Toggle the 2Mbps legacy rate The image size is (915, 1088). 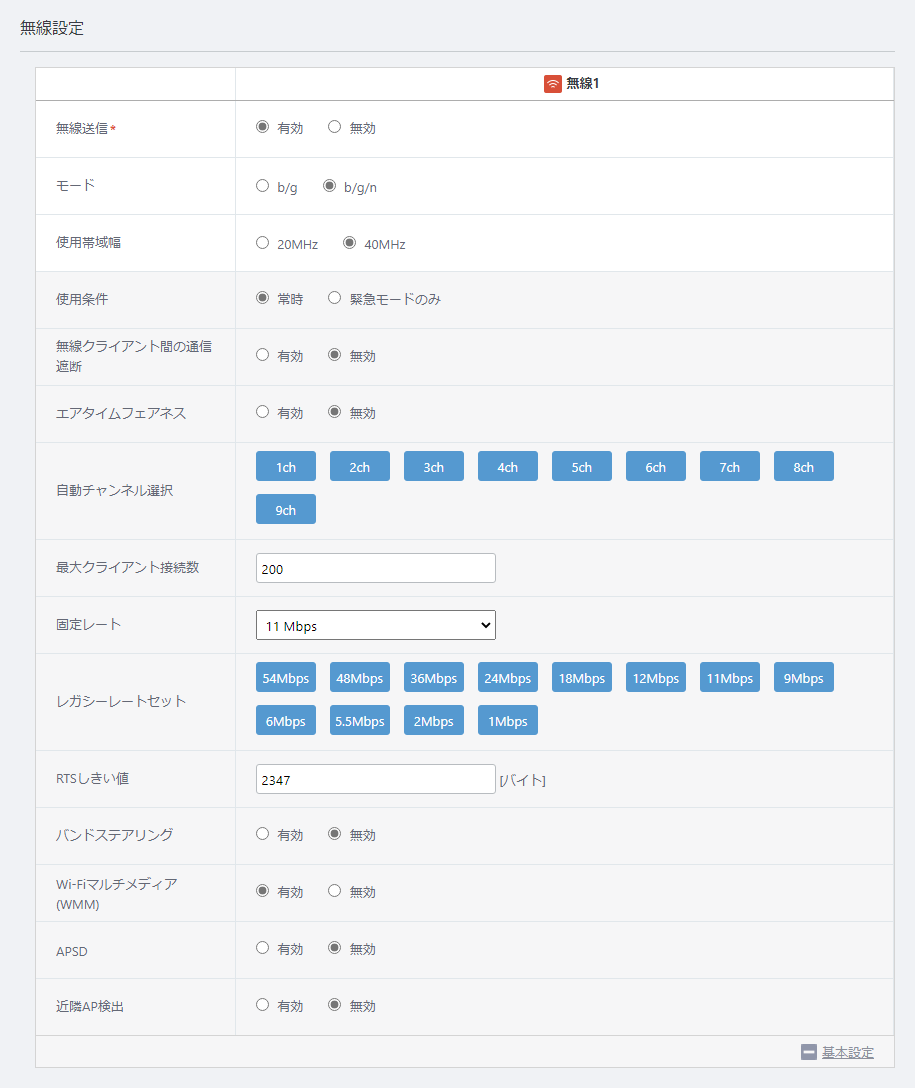(x=434, y=720)
